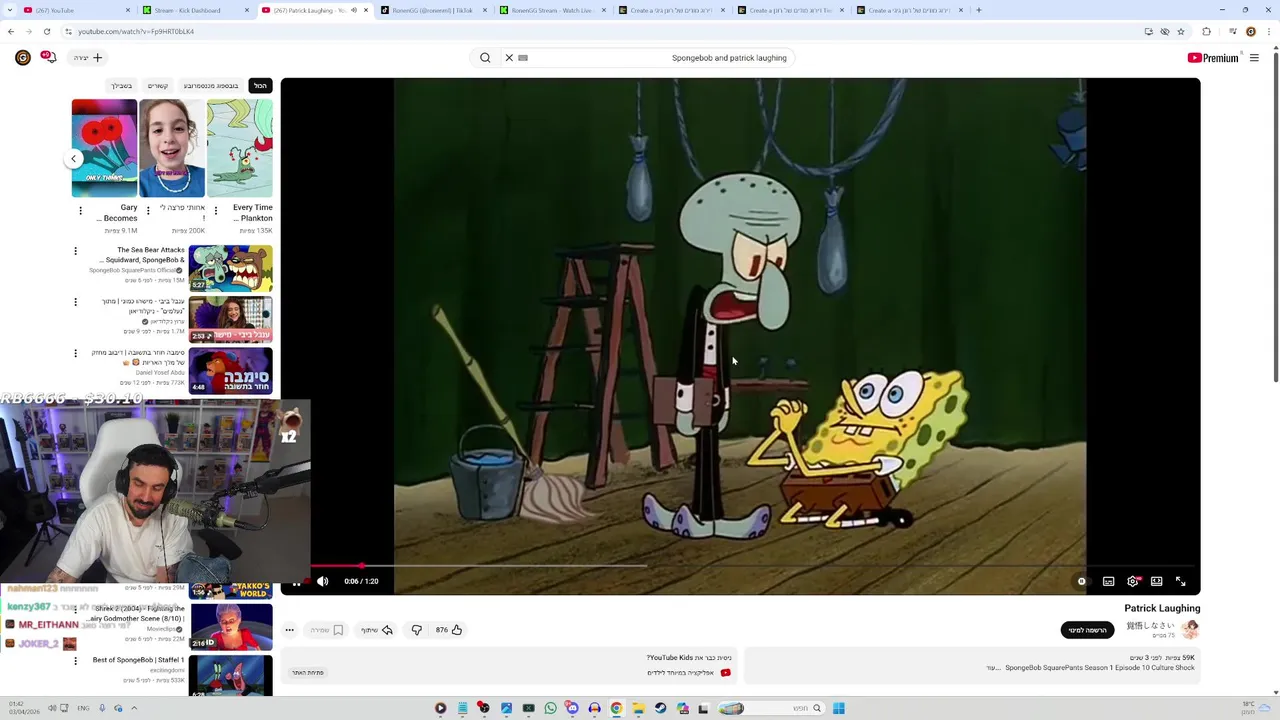Screen dimensions: 1280x720
Task: Open the channel avatar next to Patrick Laughing
Action: pyautogui.click(x=1190, y=629)
